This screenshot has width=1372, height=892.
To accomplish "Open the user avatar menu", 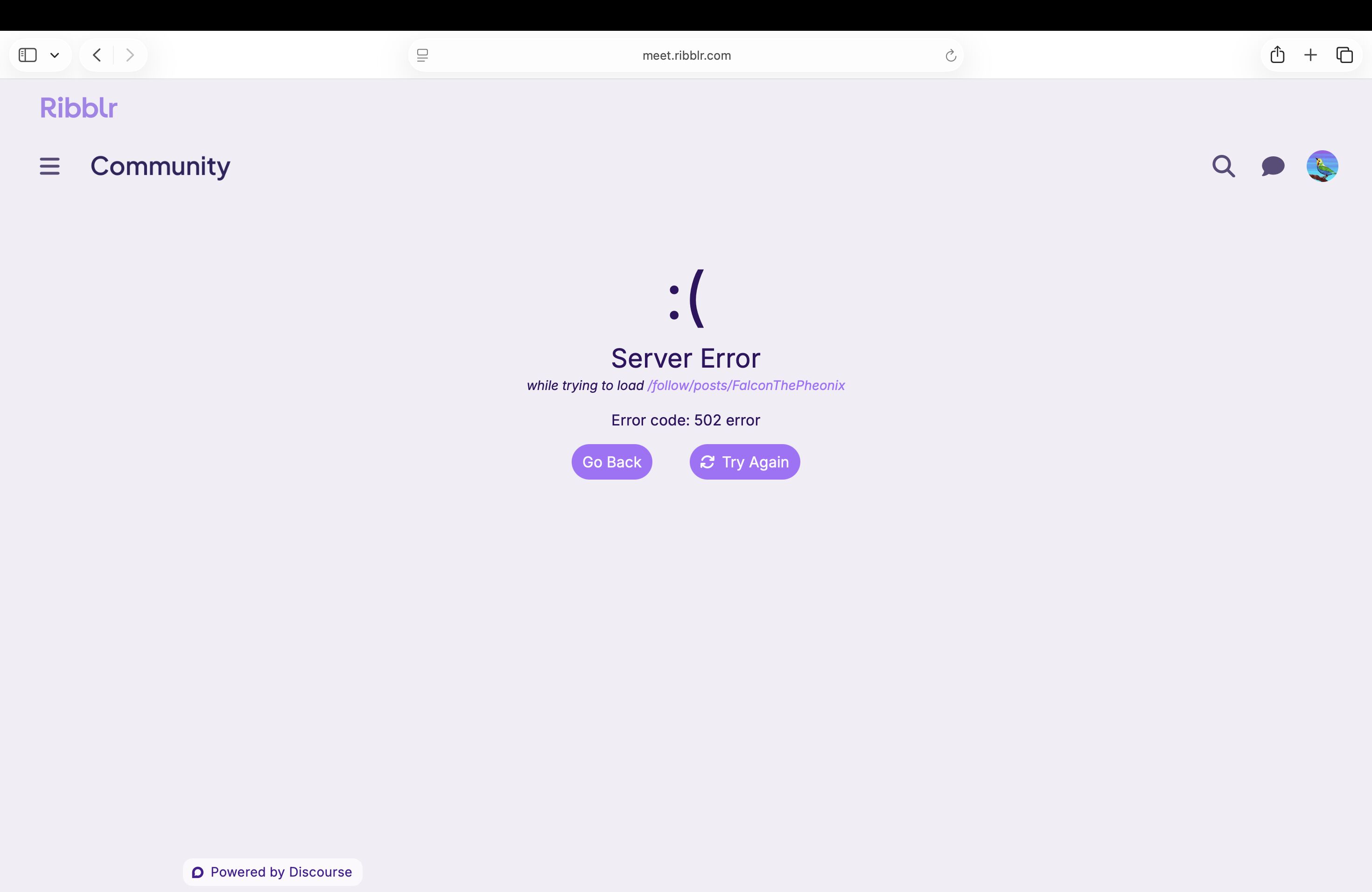I will click(1323, 166).
